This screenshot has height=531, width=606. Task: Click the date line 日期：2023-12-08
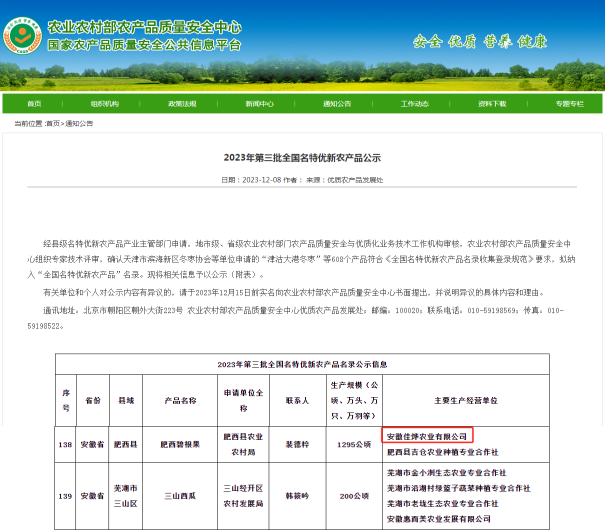(251, 180)
